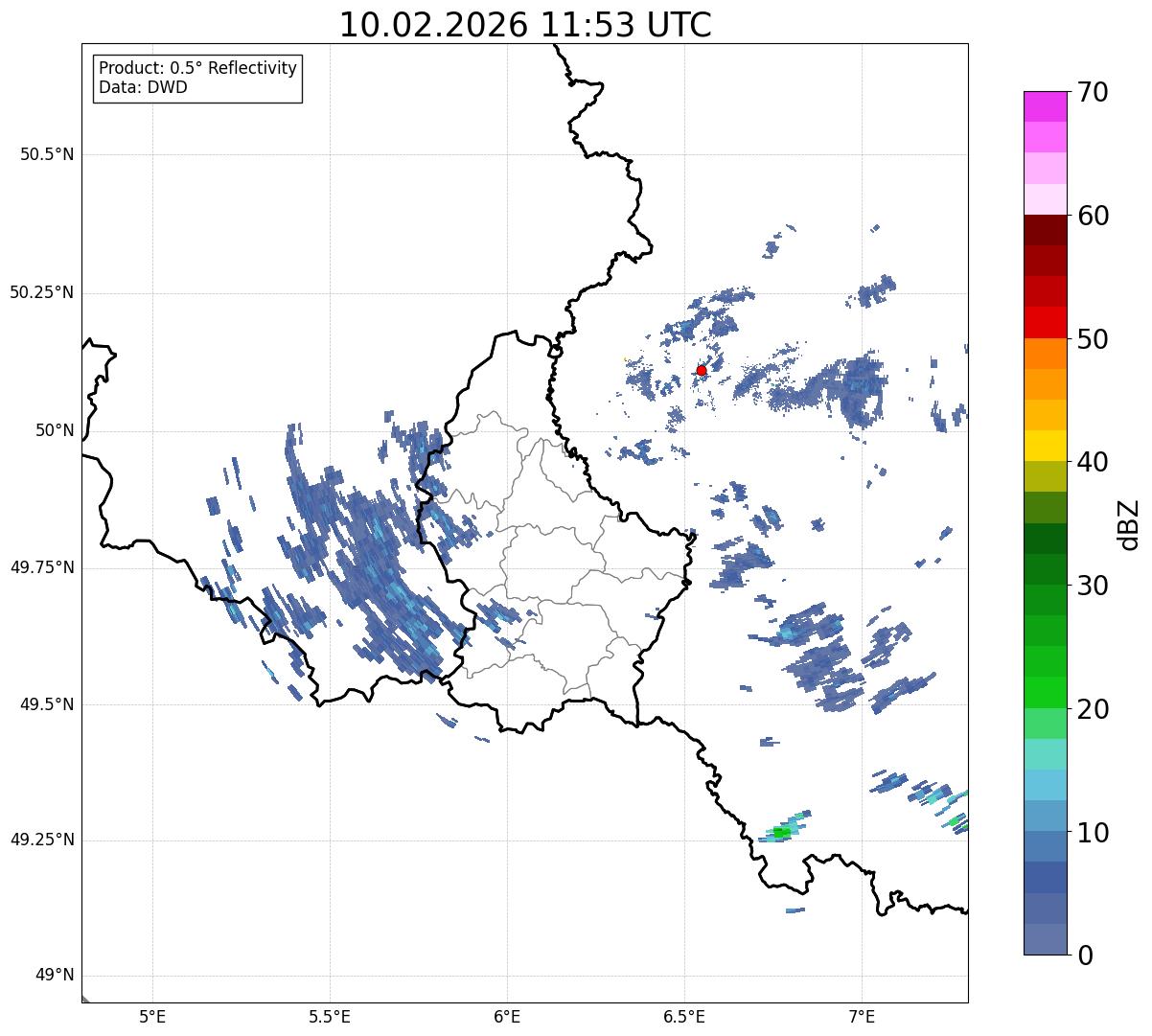Click the bright red colorbar band below 50
The height and width of the screenshot is (1036, 1152).
tap(1046, 322)
